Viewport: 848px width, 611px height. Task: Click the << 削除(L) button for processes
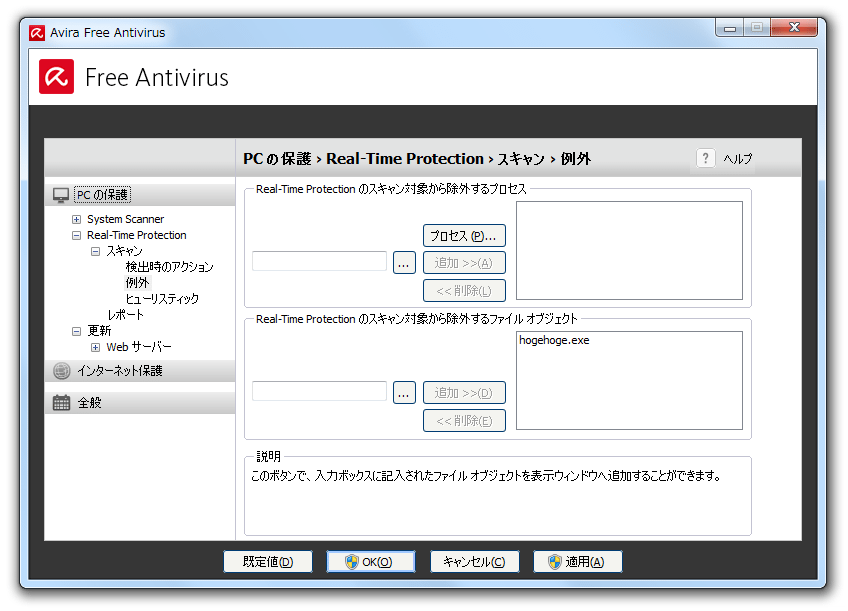(x=464, y=290)
